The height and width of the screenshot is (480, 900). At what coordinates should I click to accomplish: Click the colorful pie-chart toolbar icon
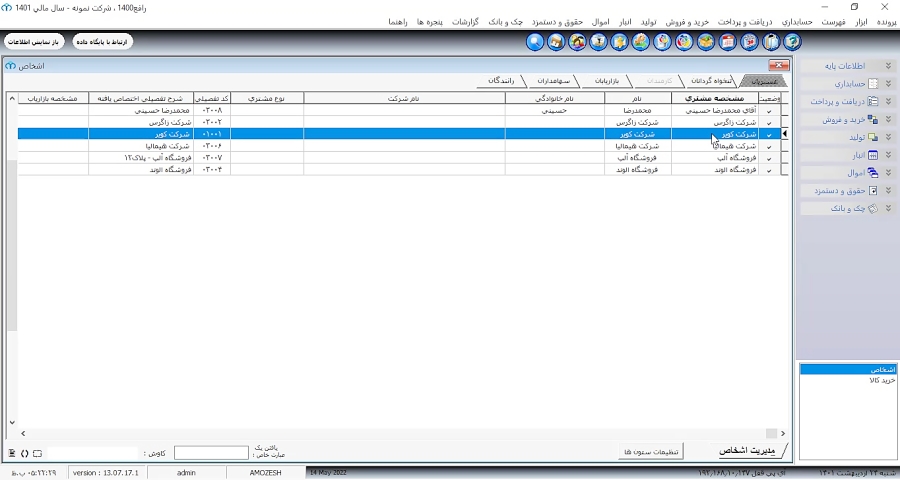point(684,42)
